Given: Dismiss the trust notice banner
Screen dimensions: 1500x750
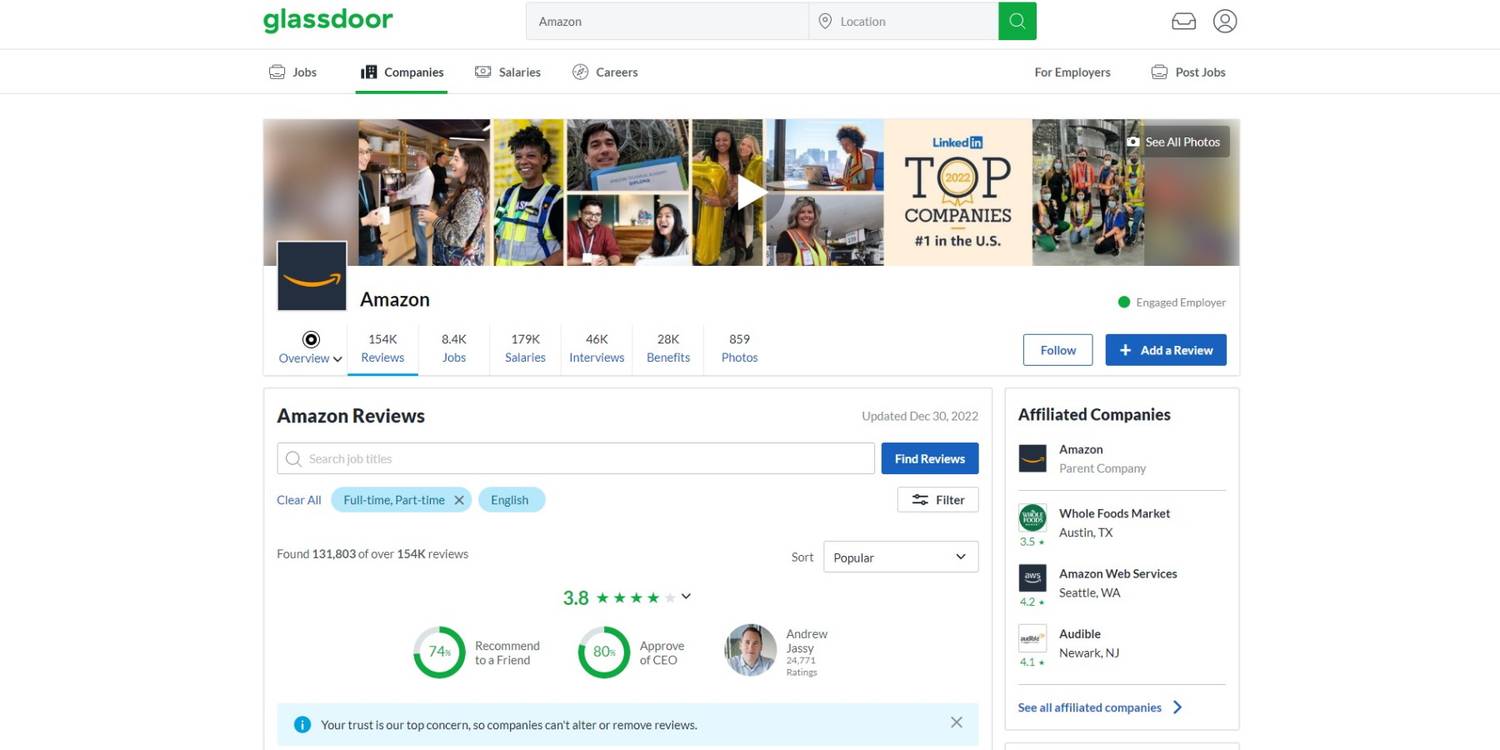Looking at the screenshot, I should (x=956, y=723).
